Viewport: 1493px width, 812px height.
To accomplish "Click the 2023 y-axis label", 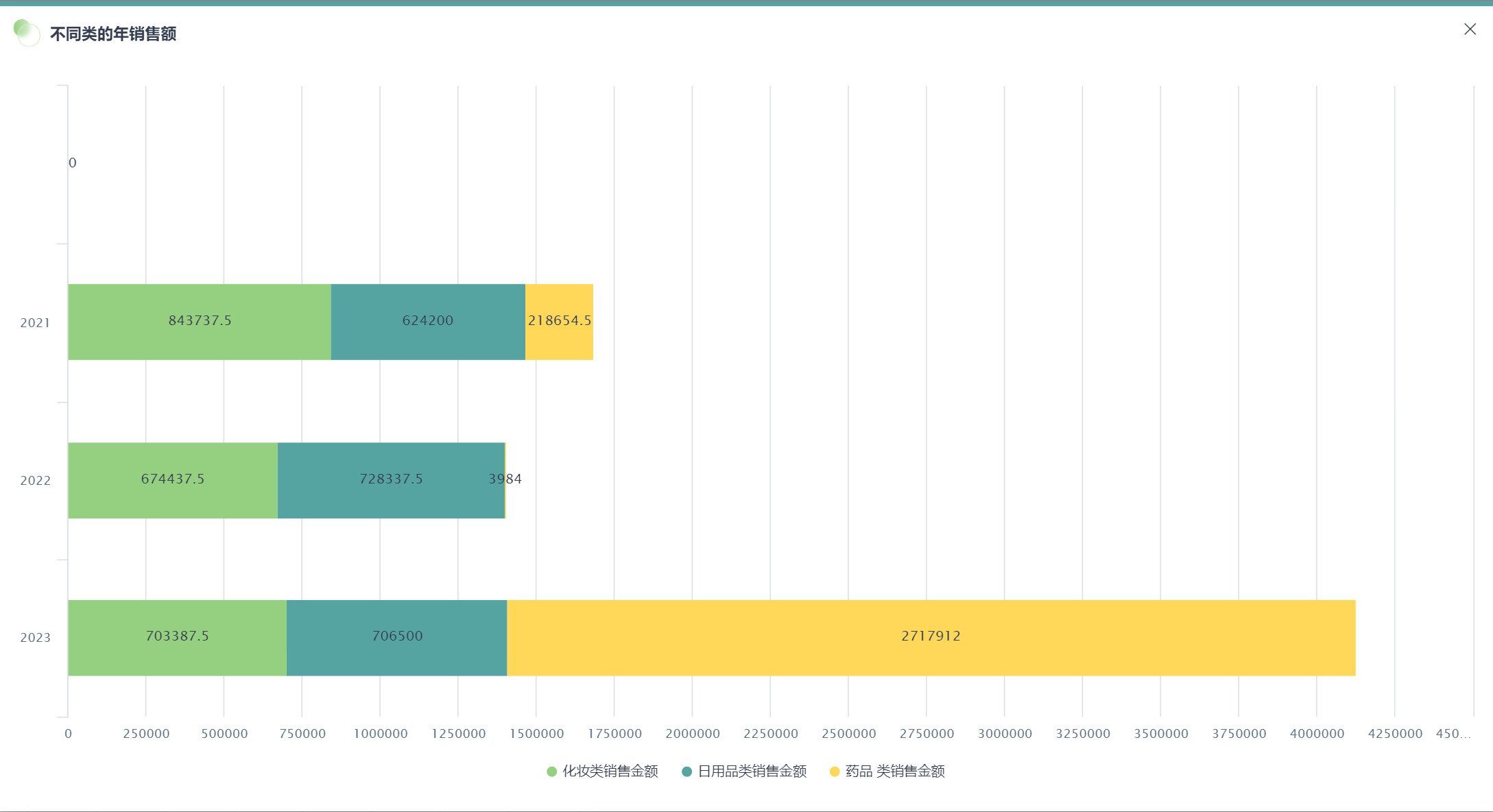I will pyautogui.click(x=35, y=637).
